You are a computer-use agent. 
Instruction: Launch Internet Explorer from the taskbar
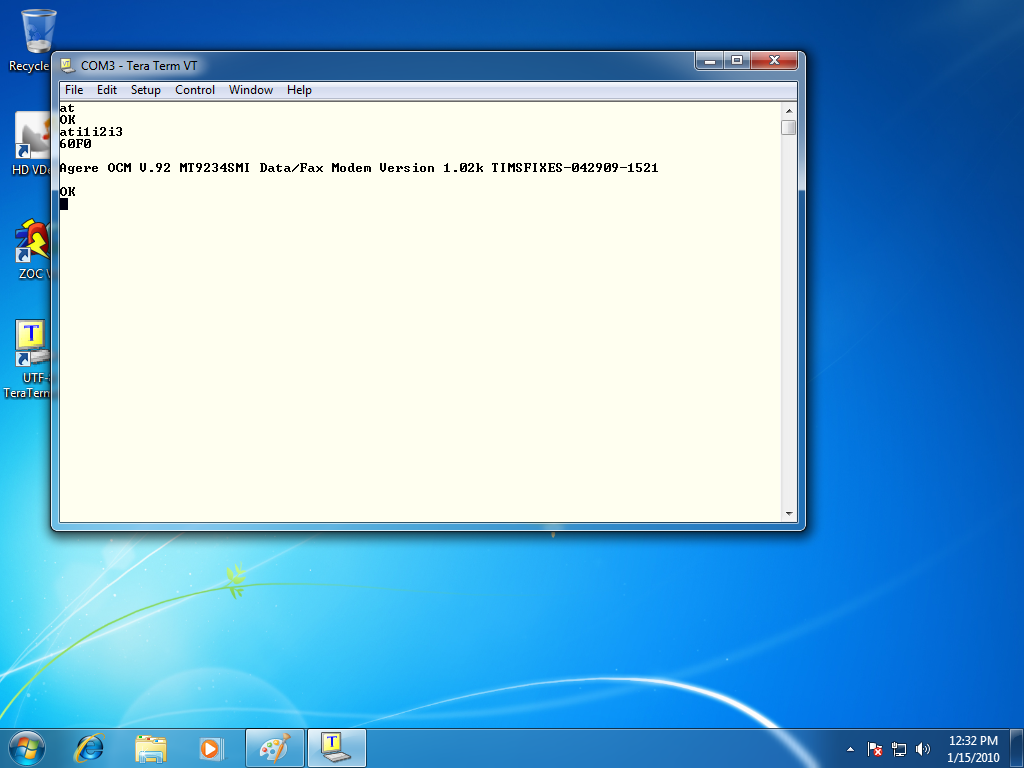[x=91, y=747]
